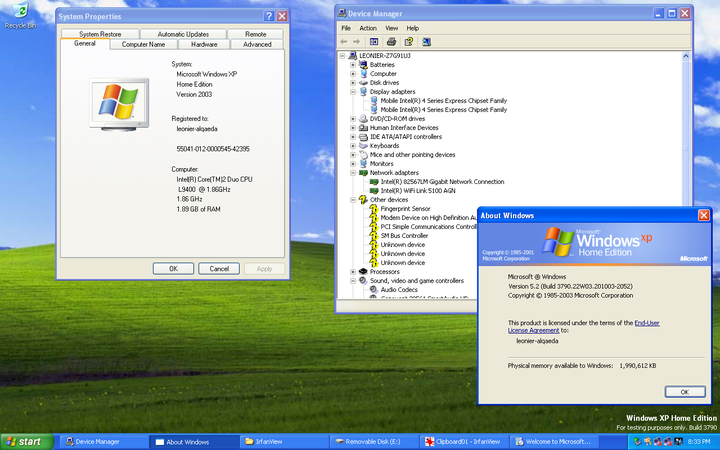Select the PCI Simple Communications Controller device

pyautogui.click(x=428, y=226)
